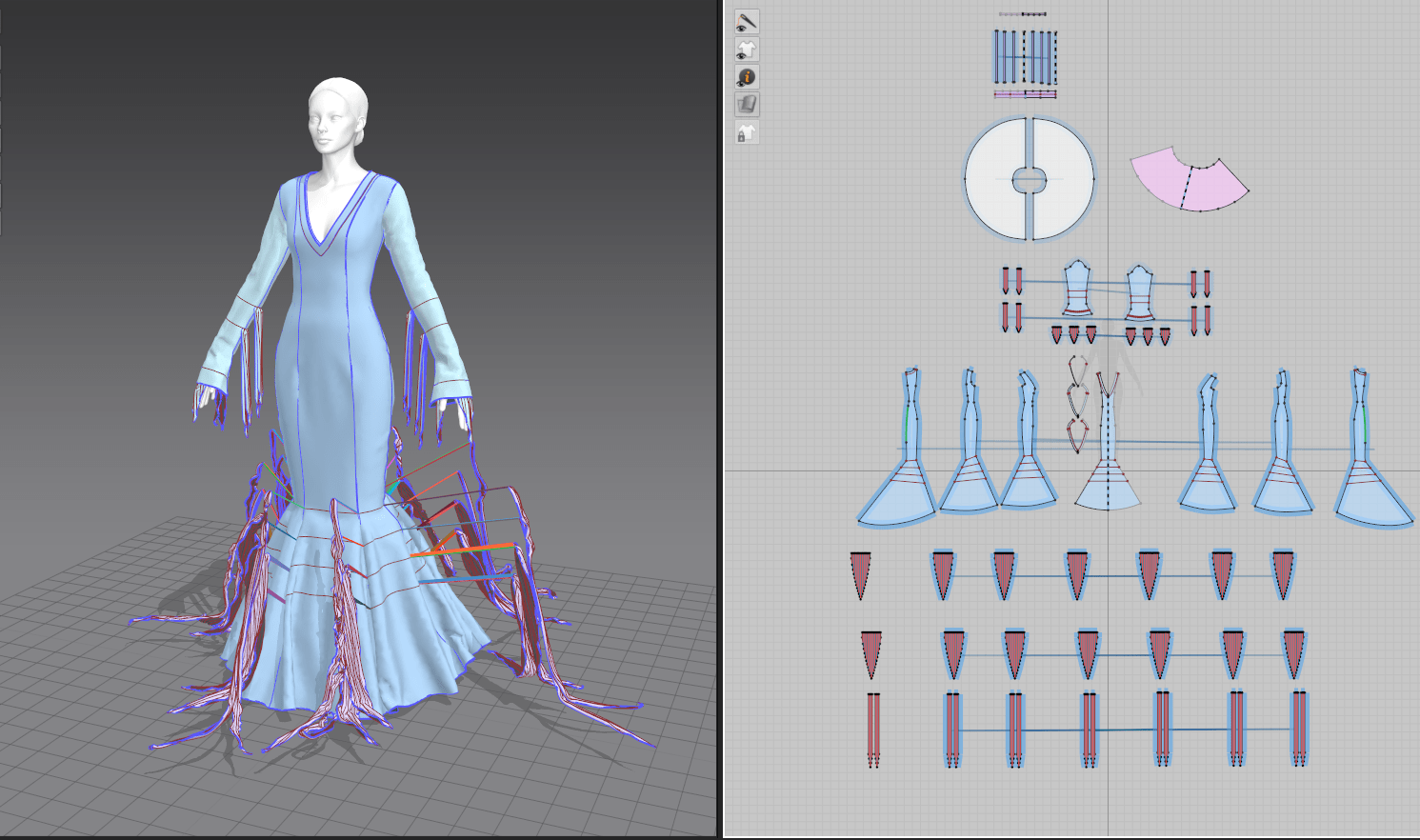Image resolution: width=1420 pixels, height=840 pixels.
Task: Click leftmost narrow red strip pair
Action: (873, 728)
